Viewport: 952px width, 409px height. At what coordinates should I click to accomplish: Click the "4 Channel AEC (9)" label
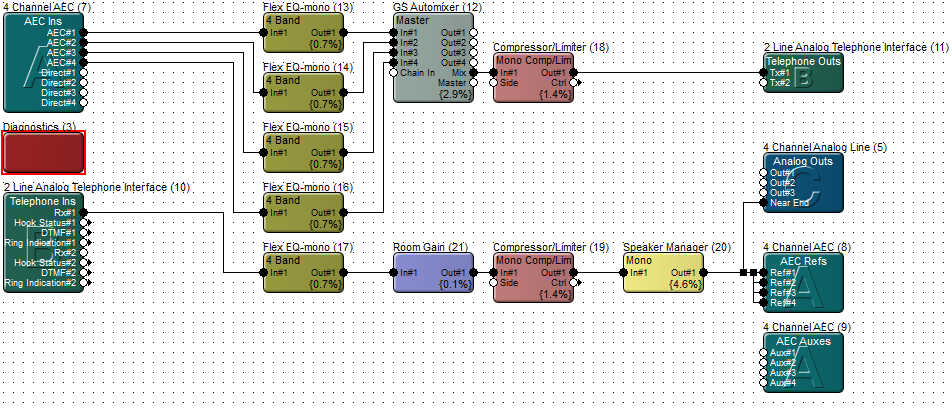tap(807, 327)
